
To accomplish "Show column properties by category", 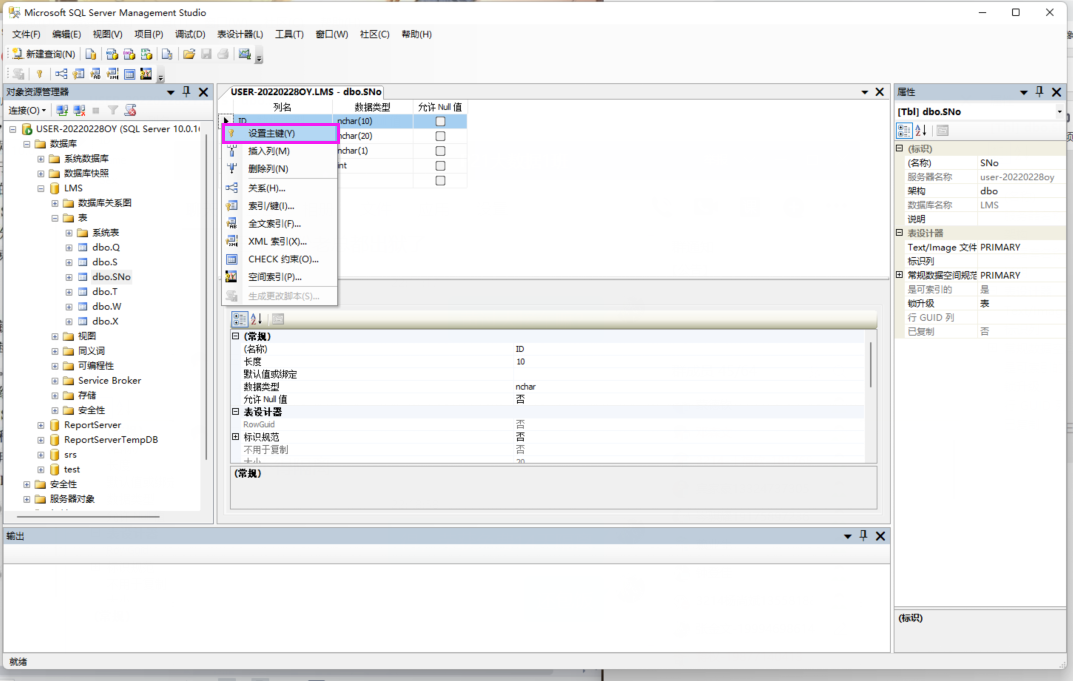I will [240, 319].
